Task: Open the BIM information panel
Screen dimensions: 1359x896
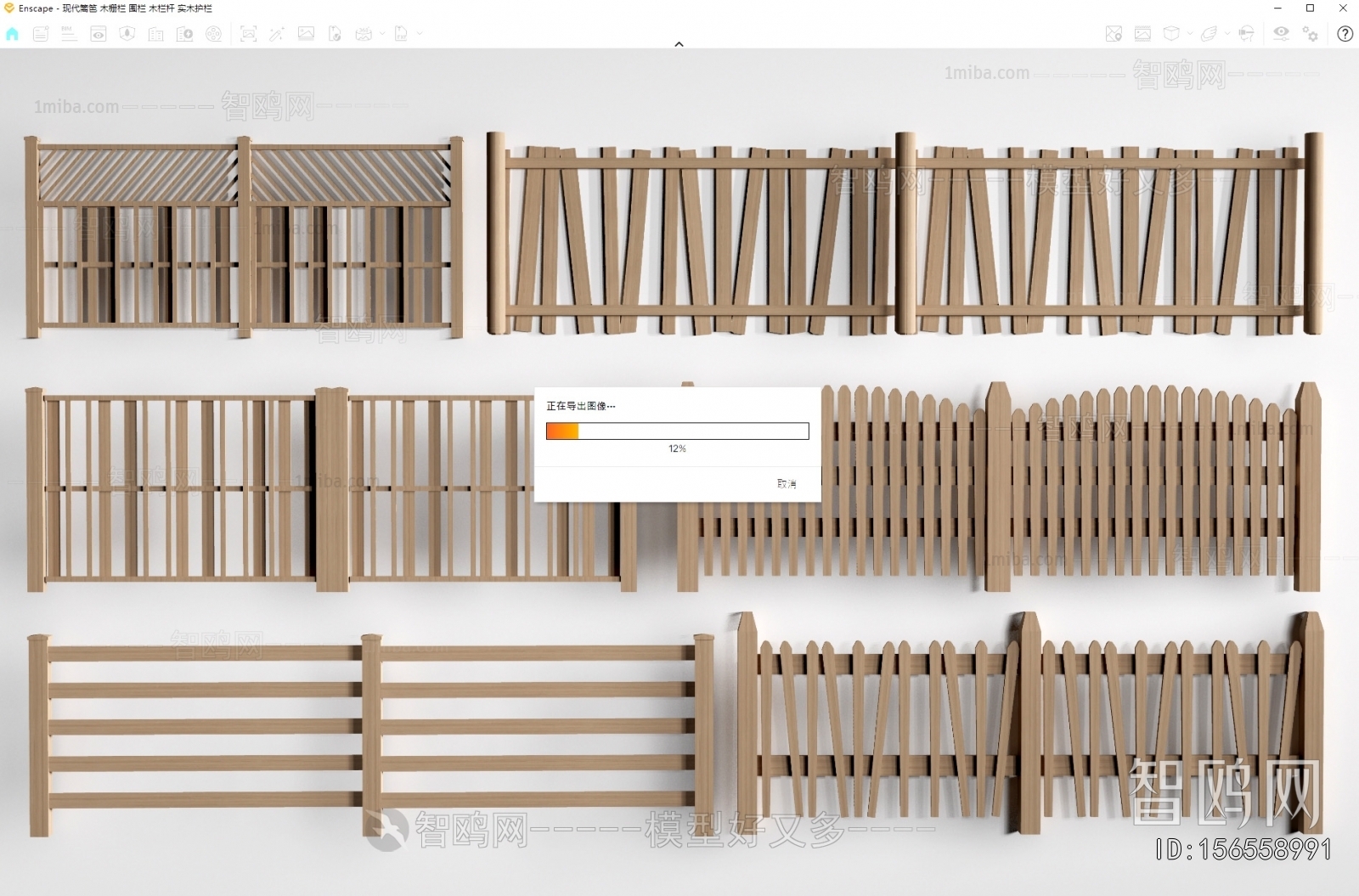Action: [x=69, y=34]
